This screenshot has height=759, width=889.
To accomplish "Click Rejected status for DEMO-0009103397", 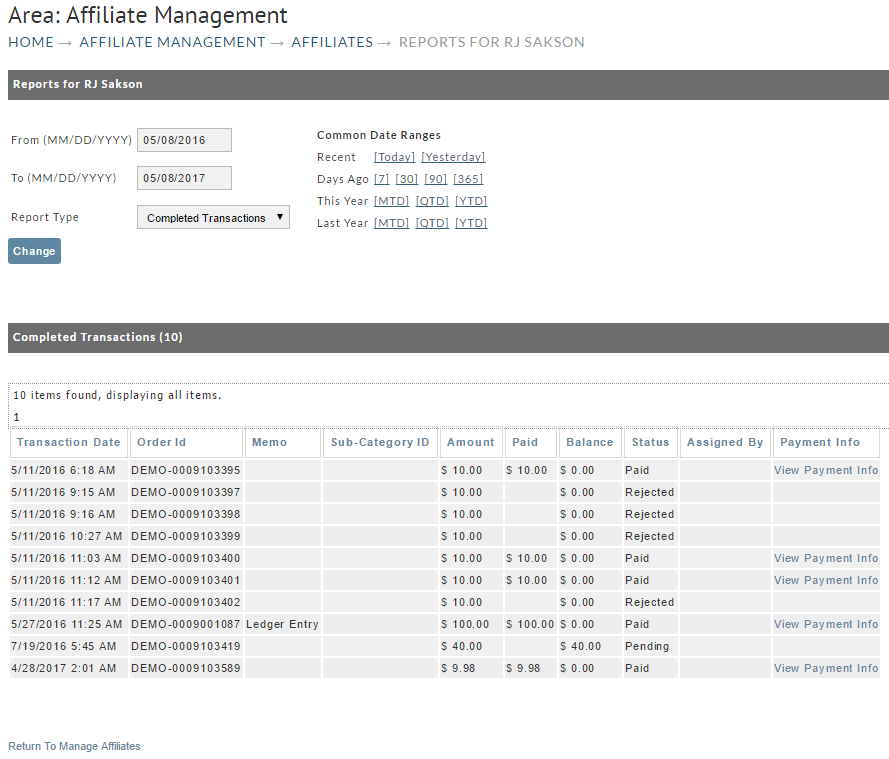I will (x=649, y=492).
